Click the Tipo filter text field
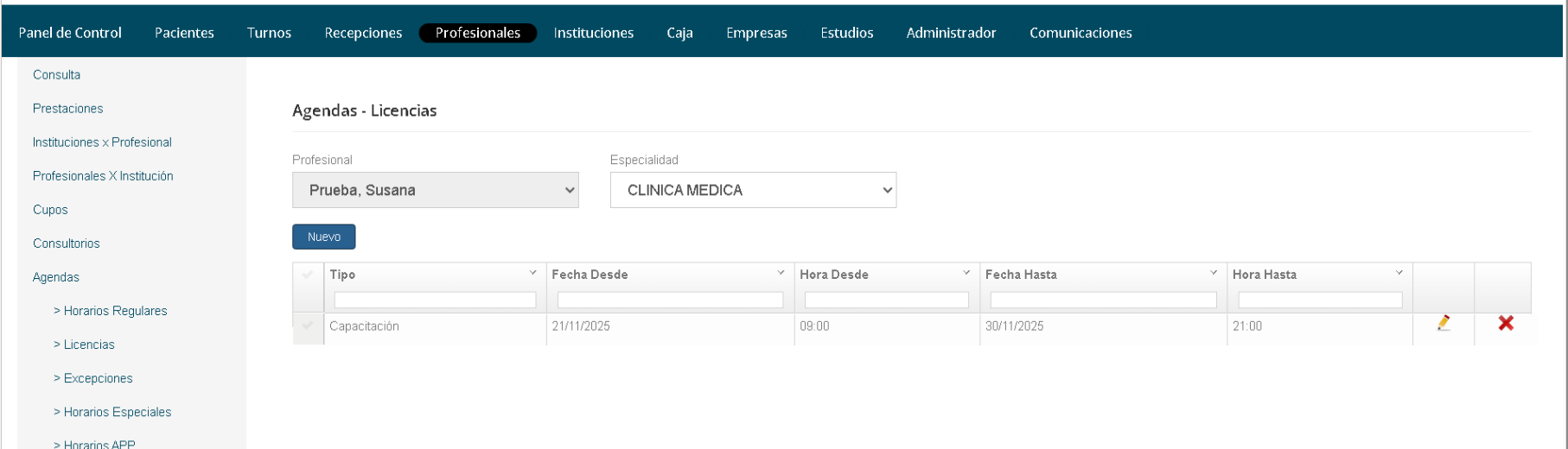 click(435, 300)
